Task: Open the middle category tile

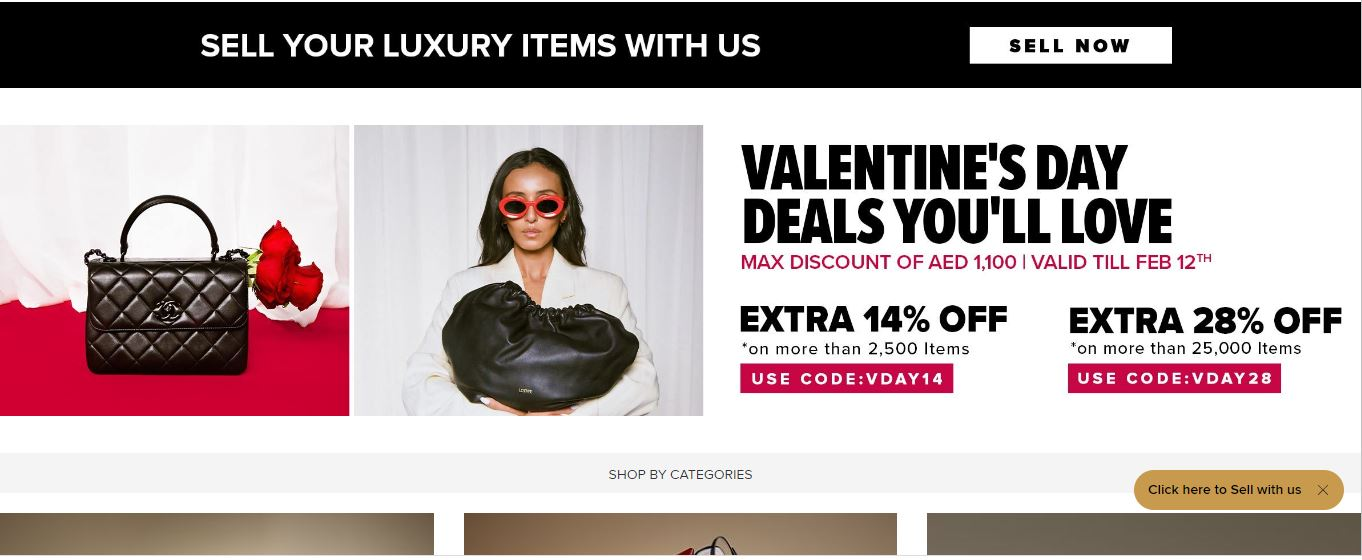Action: (680, 534)
